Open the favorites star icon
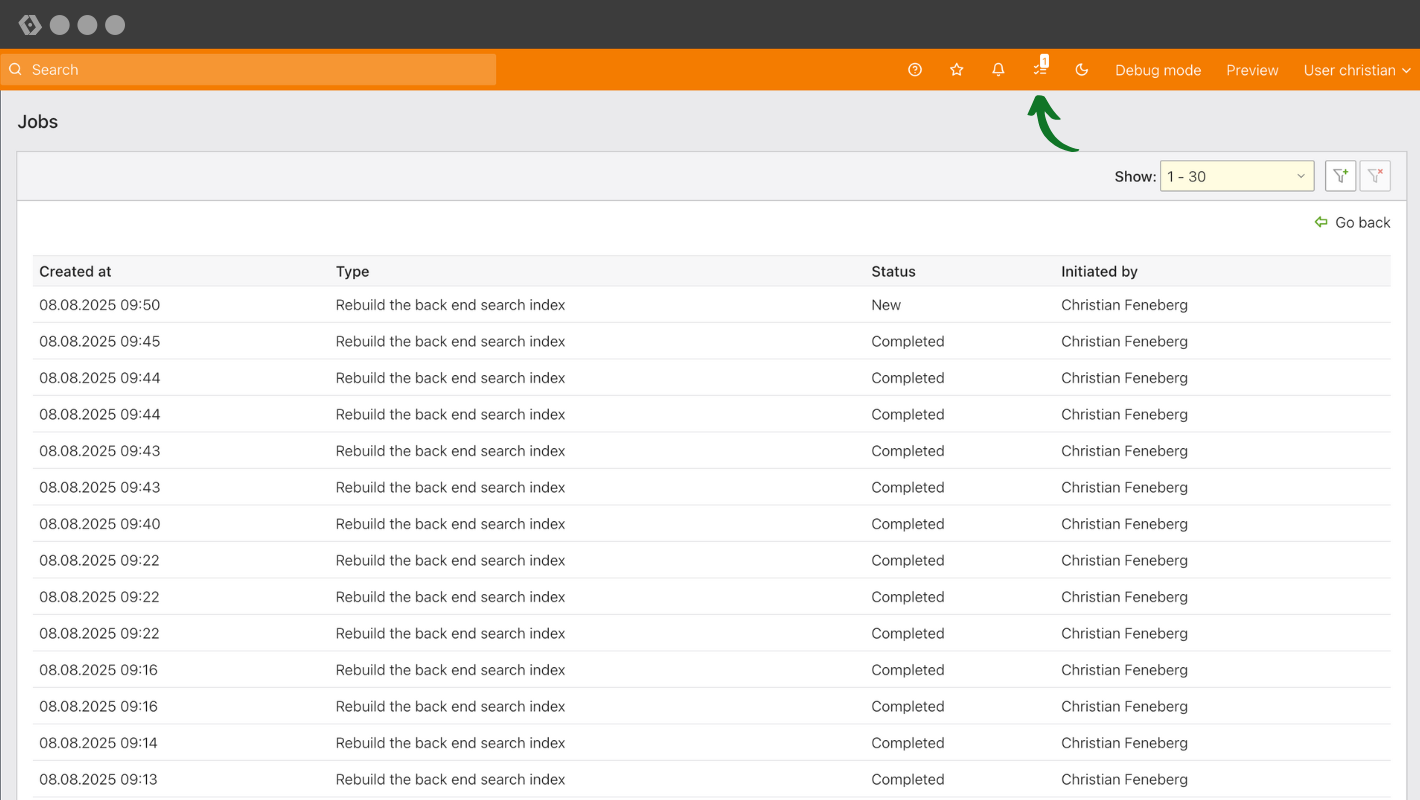The width and height of the screenshot is (1420, 800). coord(957,70)
